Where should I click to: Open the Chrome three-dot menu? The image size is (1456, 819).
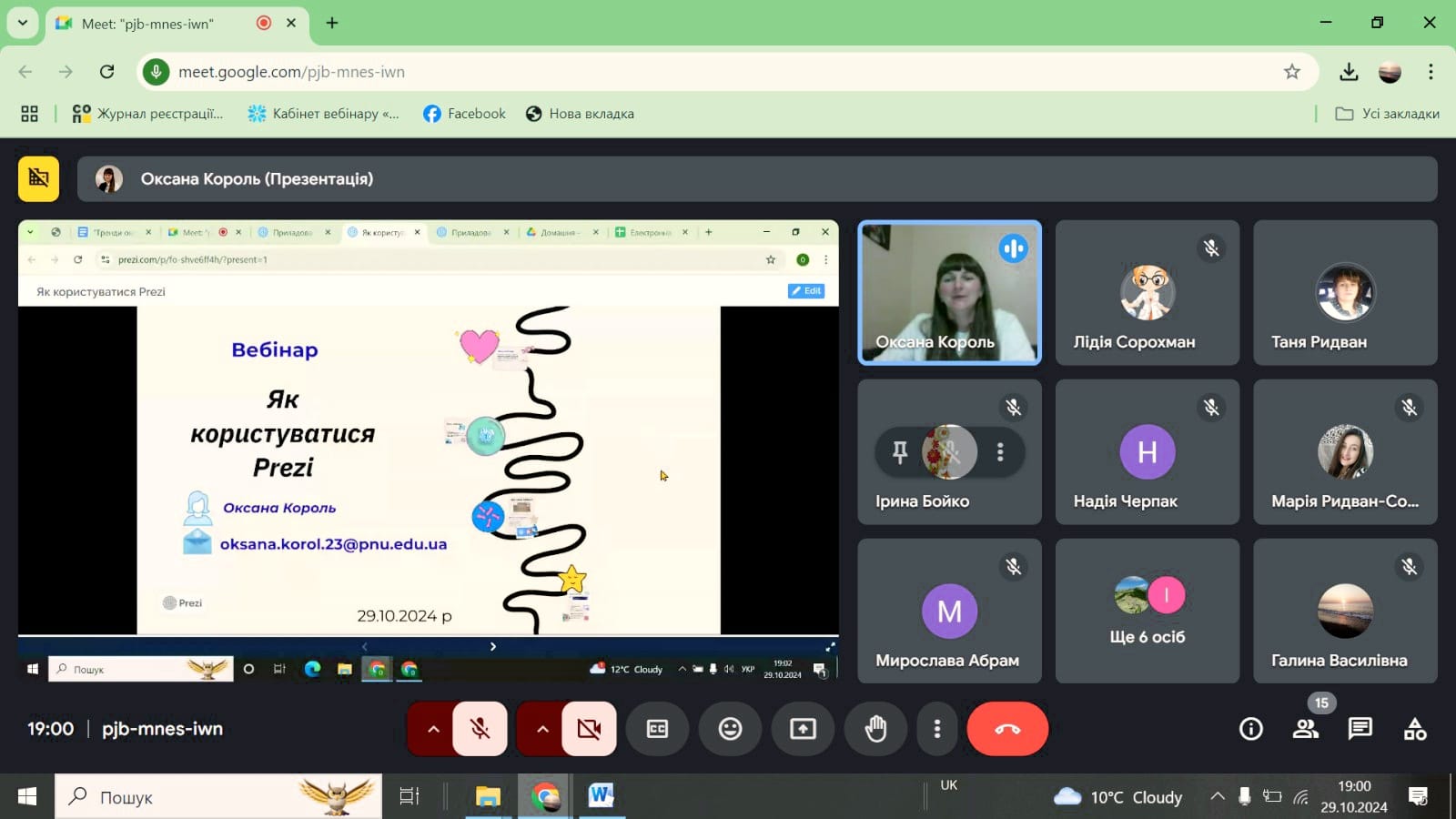pos(1431,72)
